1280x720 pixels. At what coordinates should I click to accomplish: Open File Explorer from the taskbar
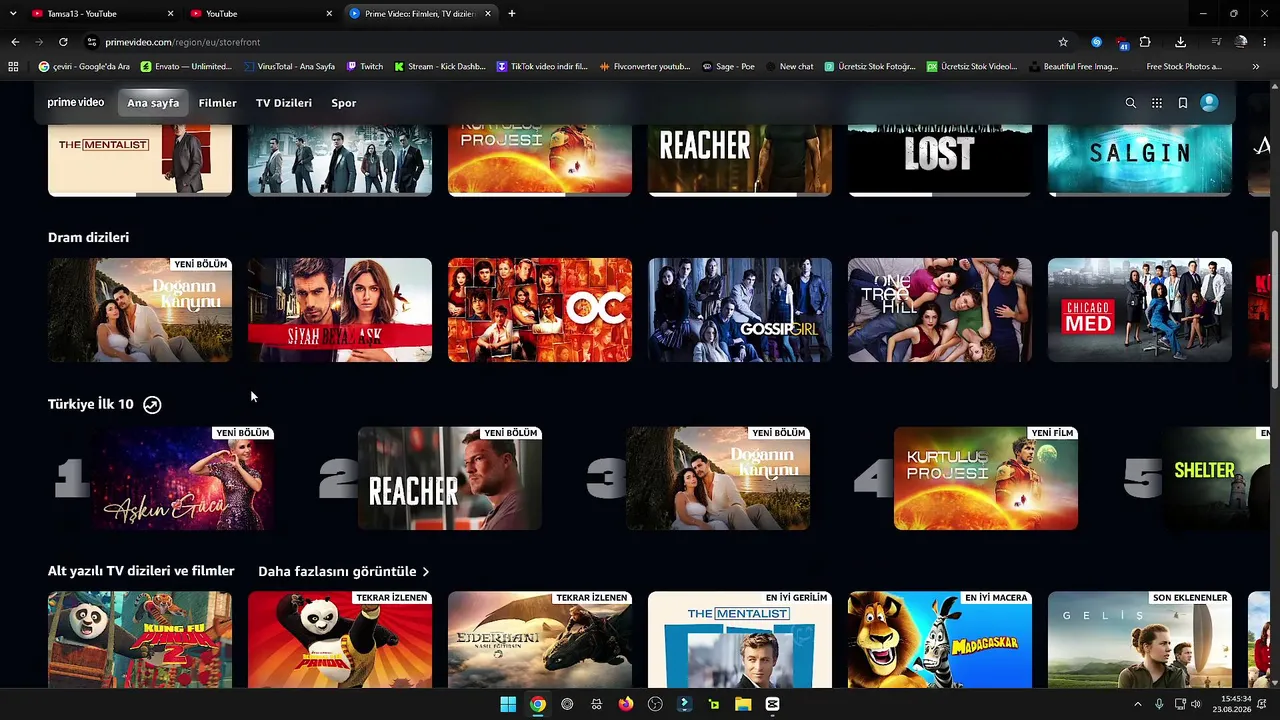point(743,704)
